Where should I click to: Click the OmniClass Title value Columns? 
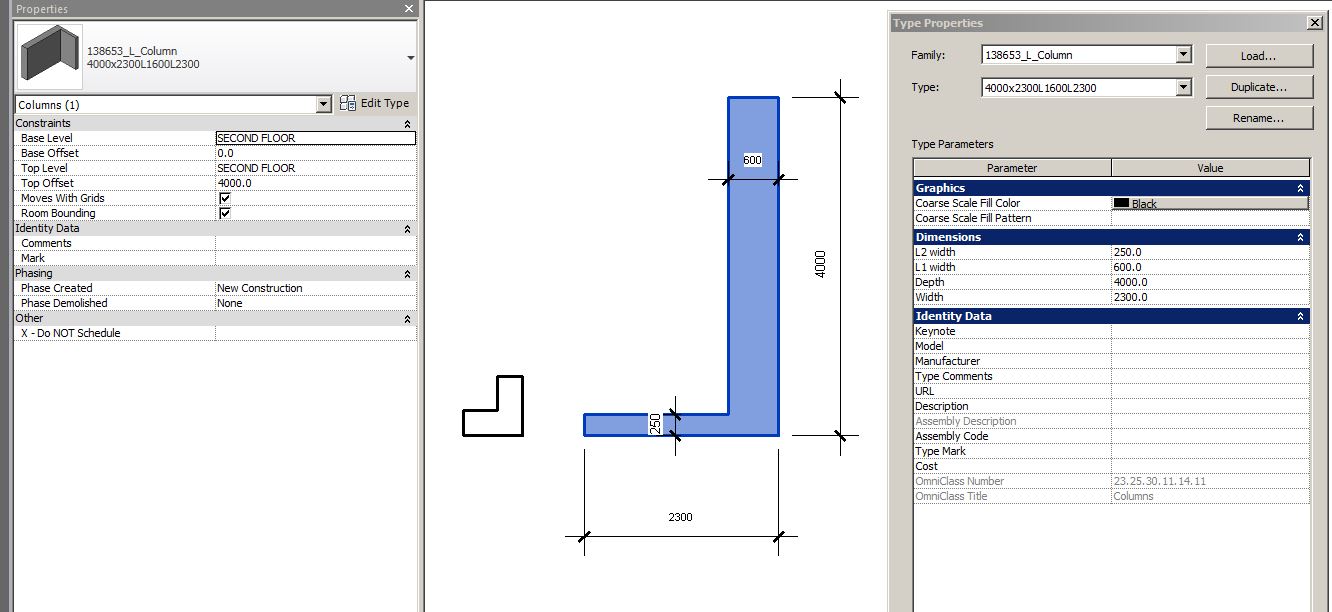tap(1210, 496)
